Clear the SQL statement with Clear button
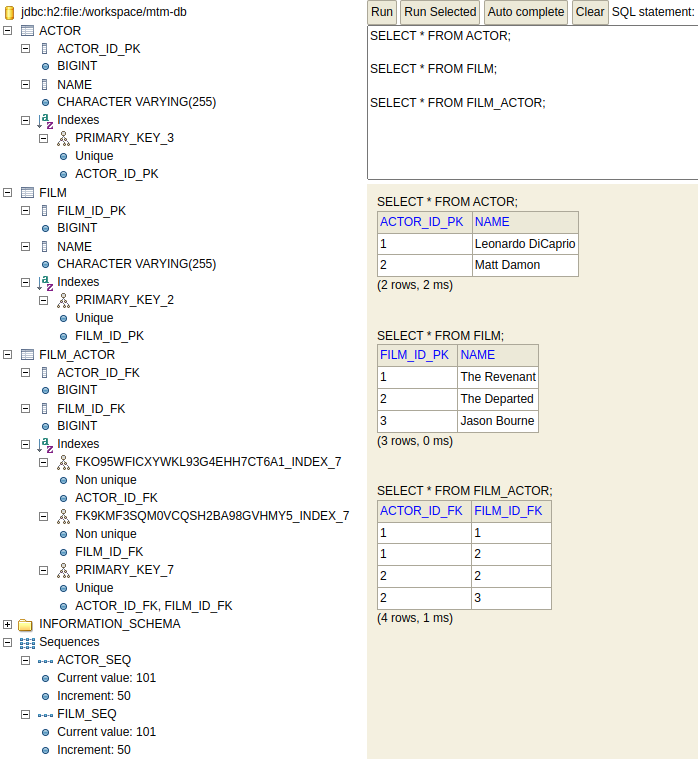 tap(590, 12)
